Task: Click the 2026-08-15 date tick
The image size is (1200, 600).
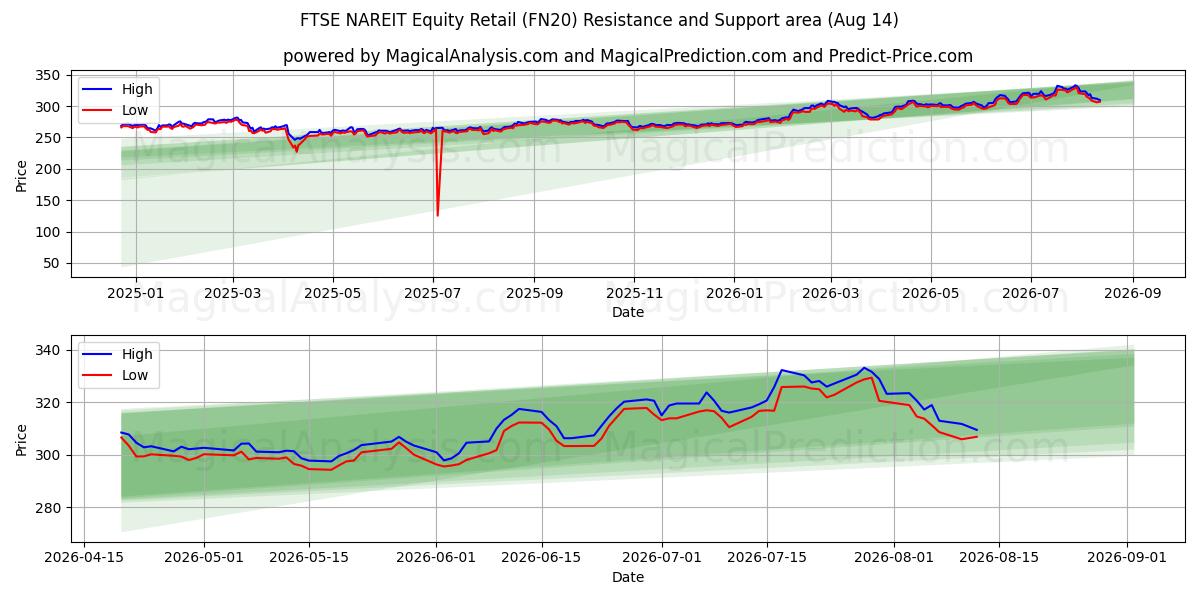Action: pyautogui.click(x=1000, y=559)
